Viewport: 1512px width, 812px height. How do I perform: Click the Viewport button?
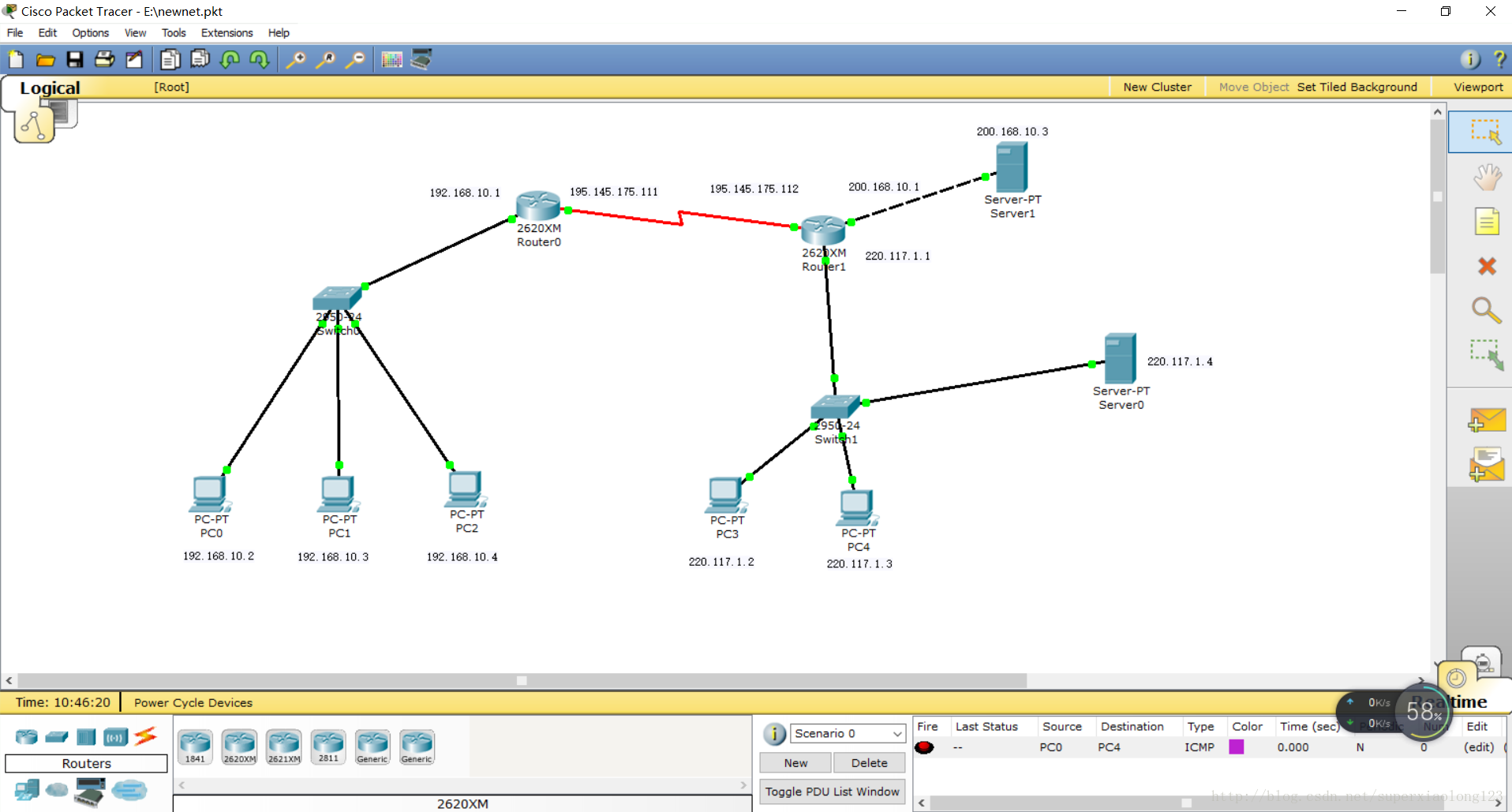1478,87
